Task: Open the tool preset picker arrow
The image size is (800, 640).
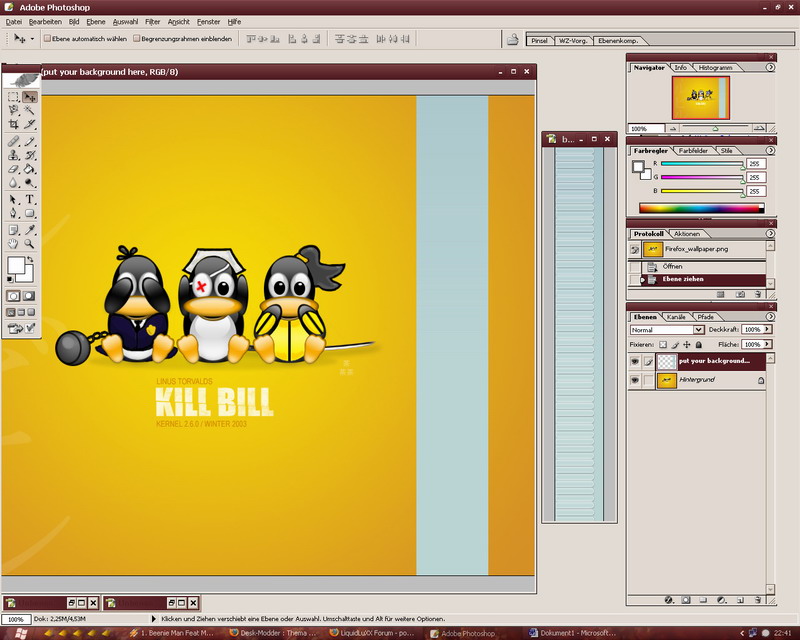Action: [x=32, y=39]
